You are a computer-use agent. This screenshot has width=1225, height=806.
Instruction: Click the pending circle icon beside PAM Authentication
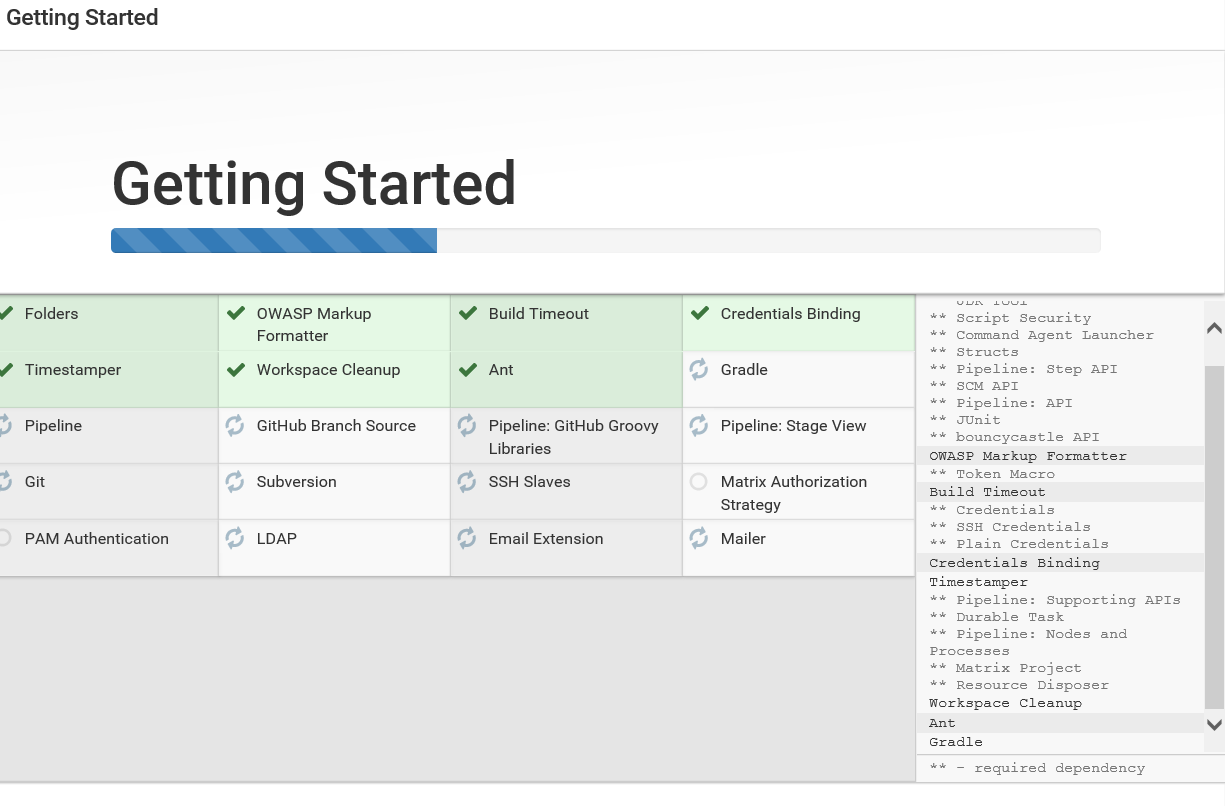[4, 538]
